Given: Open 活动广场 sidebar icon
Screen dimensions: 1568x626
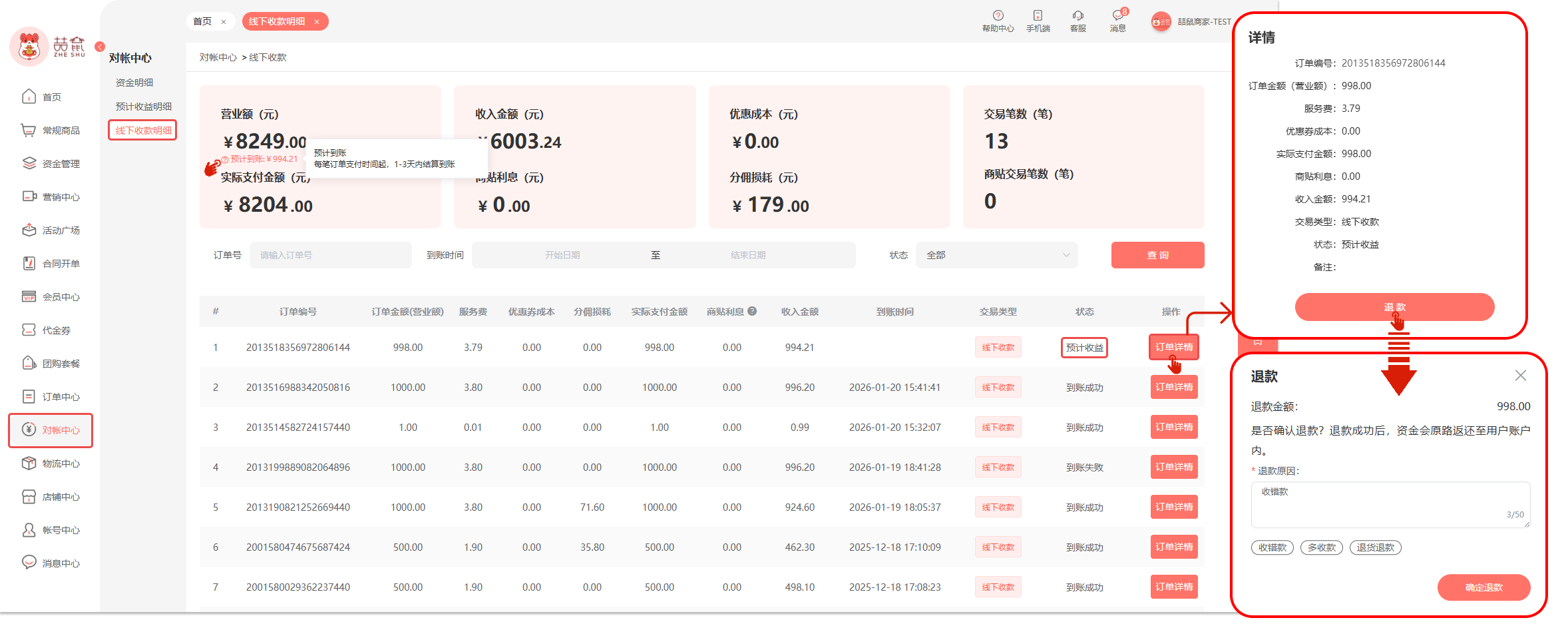Looking at the screenshot, I should point(29,230).
